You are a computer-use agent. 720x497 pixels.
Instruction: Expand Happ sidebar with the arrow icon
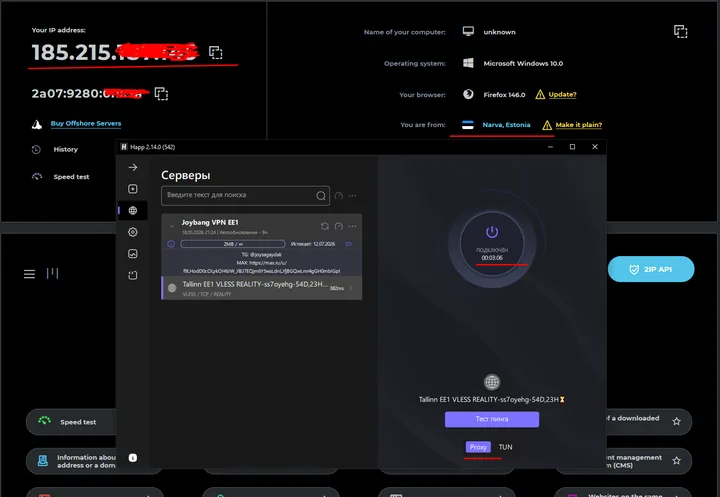[133, 167]
